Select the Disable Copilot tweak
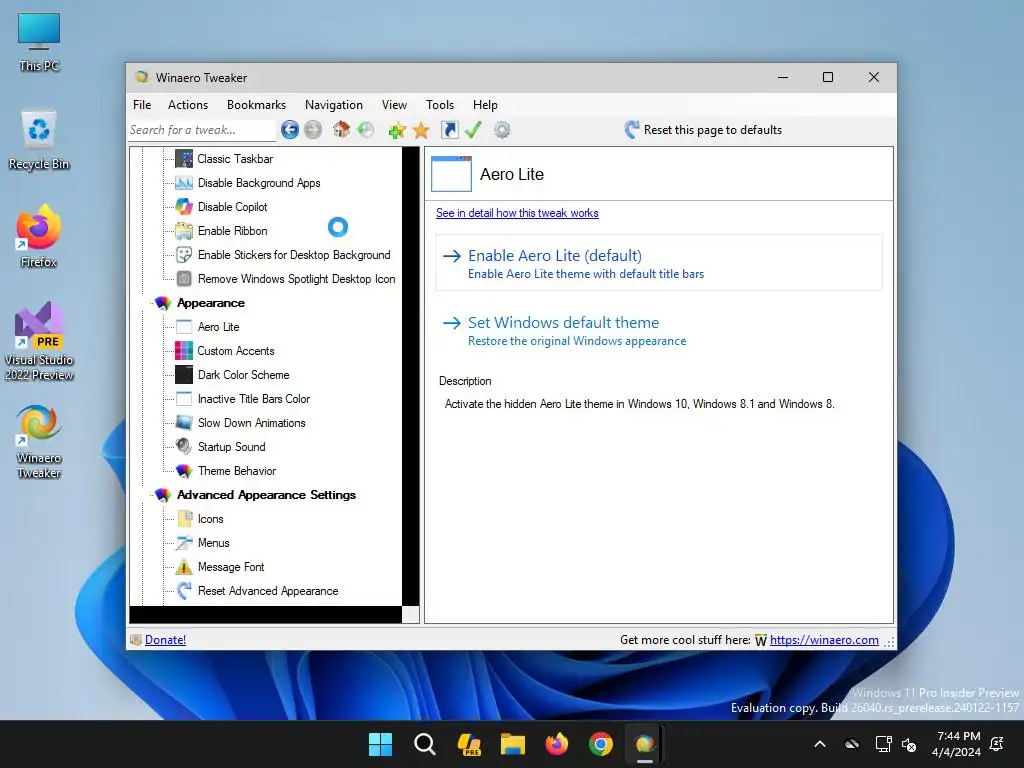Viewport: 1024px width, 768px height. coord(232,207)
